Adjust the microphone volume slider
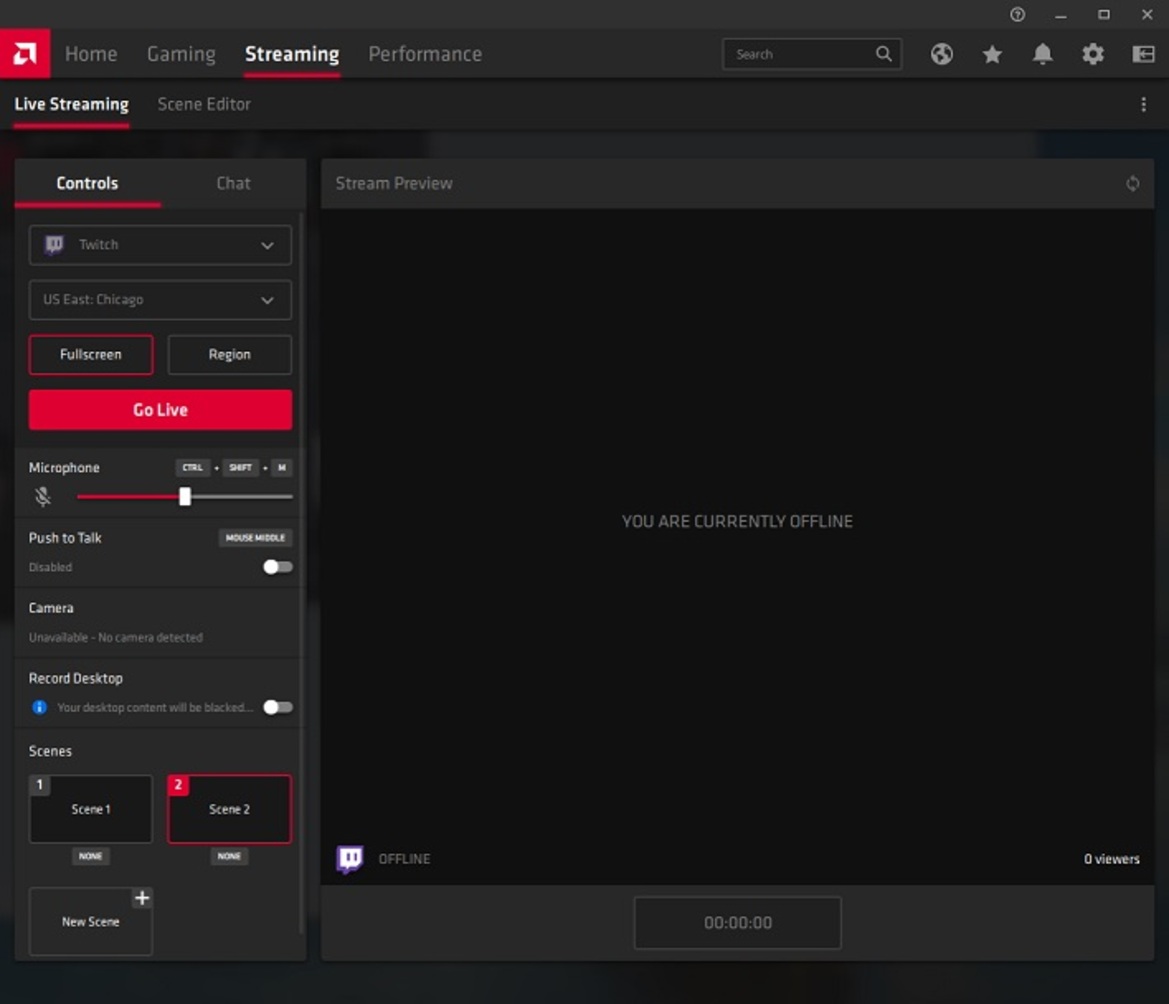The image size is (1169, 1004). [x=184, y=495]
